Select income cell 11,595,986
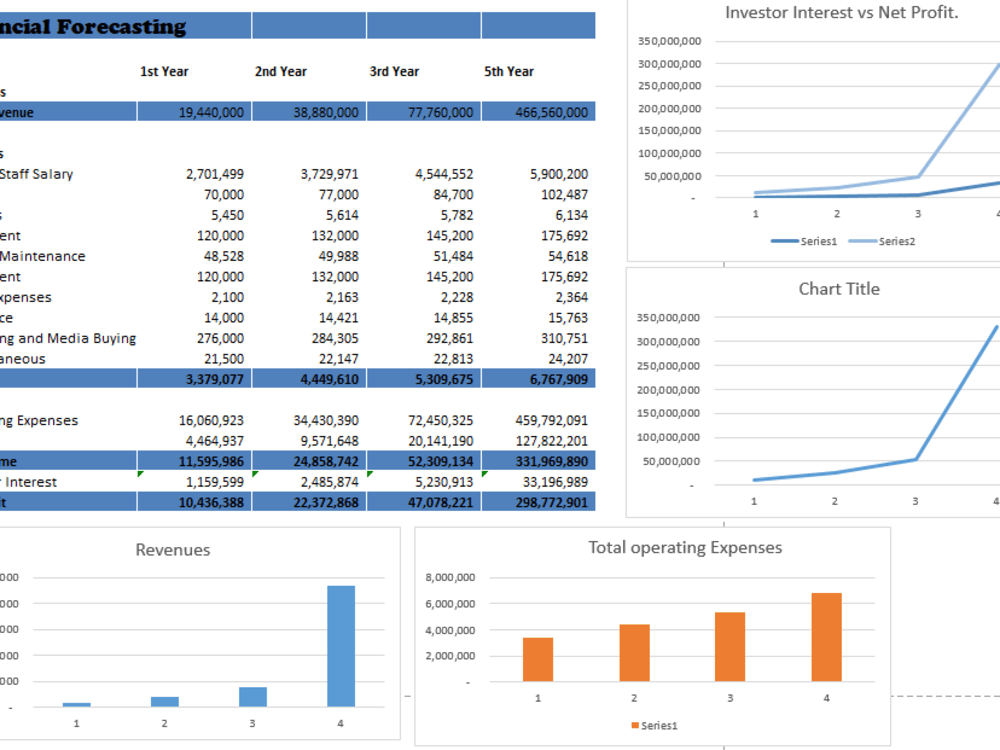This screenshot has width=1000, height=750. [195, 461]
